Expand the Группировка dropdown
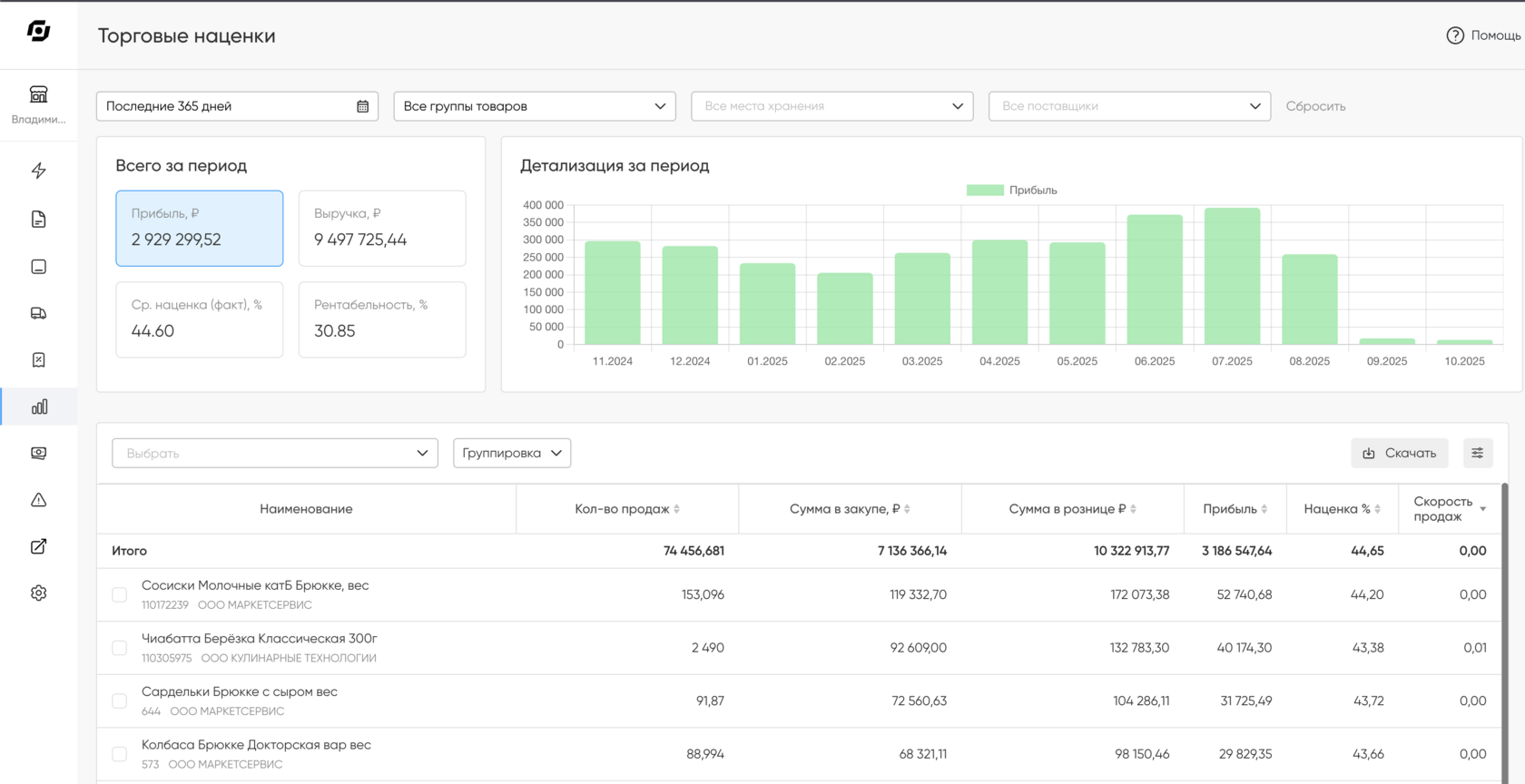Screen dimensions: 1525x784 point(512,453)
